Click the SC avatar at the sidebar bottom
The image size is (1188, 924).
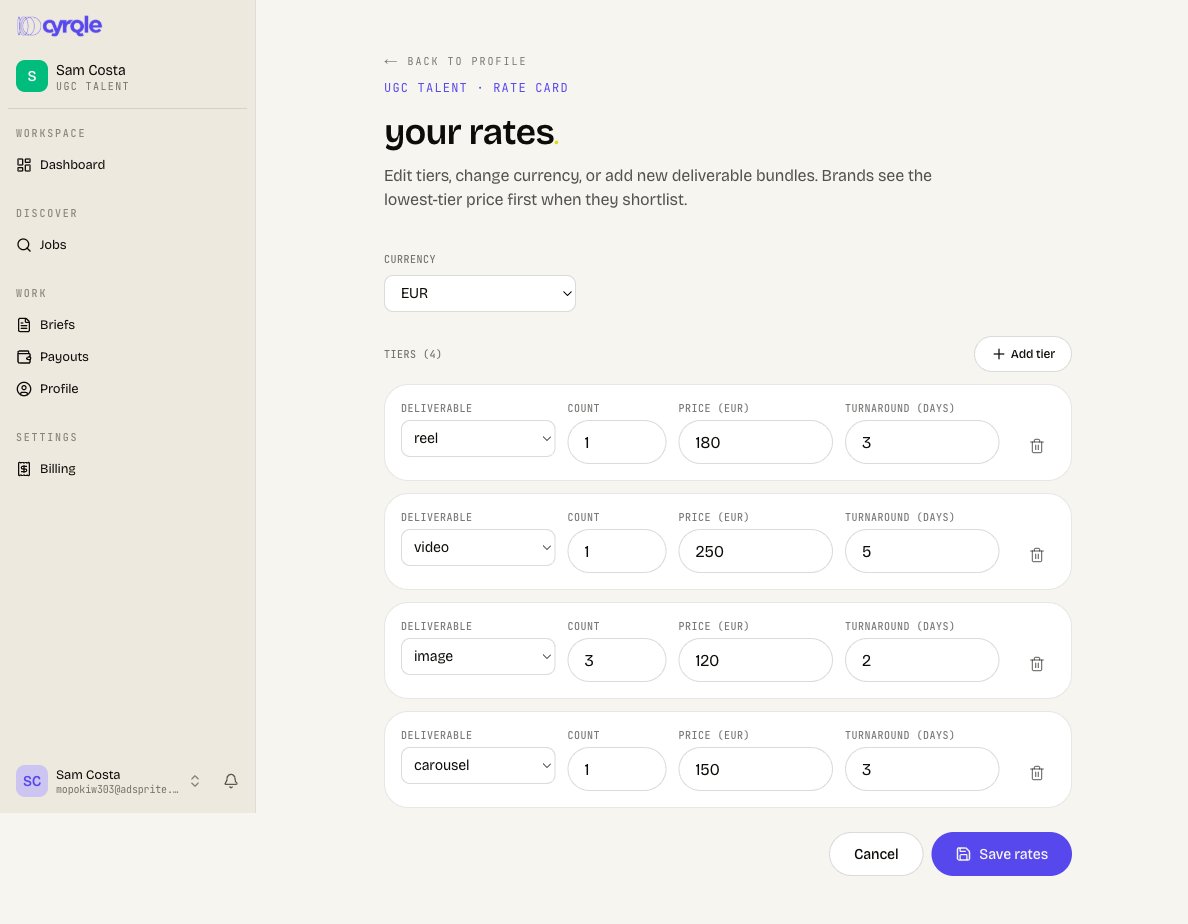click(32, 781)
